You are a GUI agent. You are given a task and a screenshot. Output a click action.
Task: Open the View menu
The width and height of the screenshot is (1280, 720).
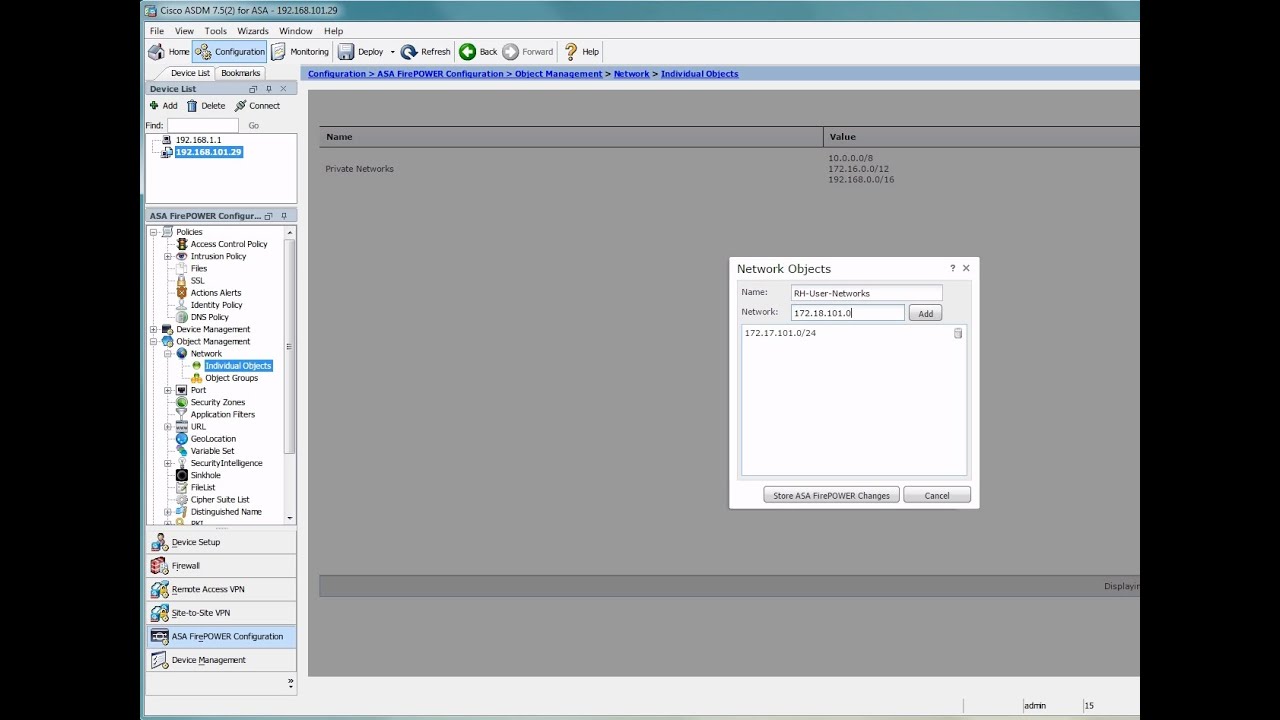click(184, 31)
